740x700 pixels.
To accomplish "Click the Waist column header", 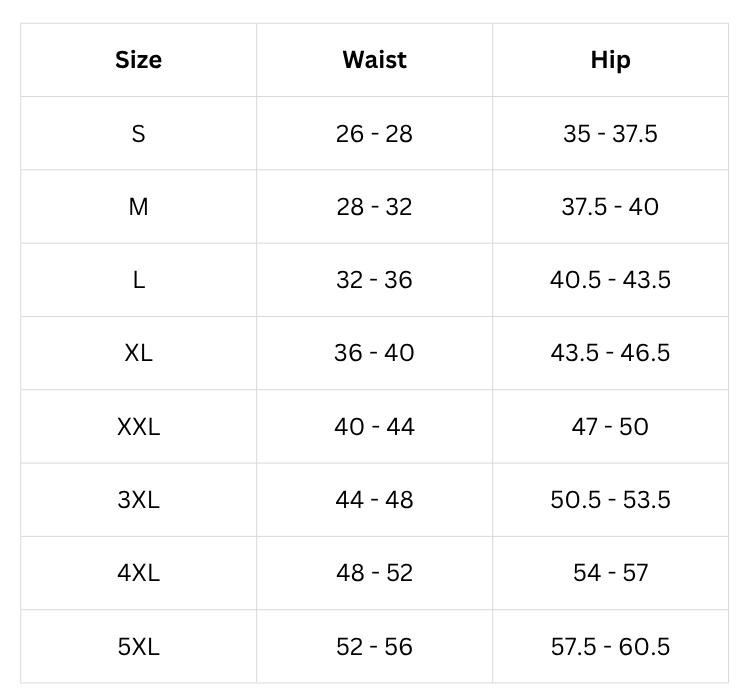I will tap(374, 60).
